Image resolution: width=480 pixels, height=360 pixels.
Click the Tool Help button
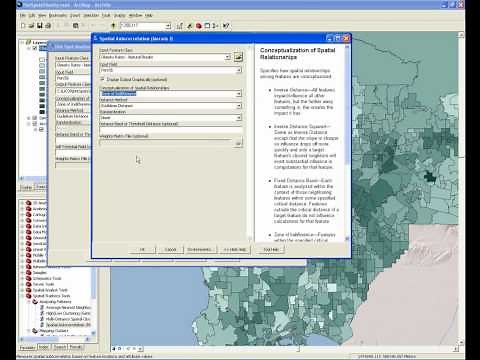point(271,249)
